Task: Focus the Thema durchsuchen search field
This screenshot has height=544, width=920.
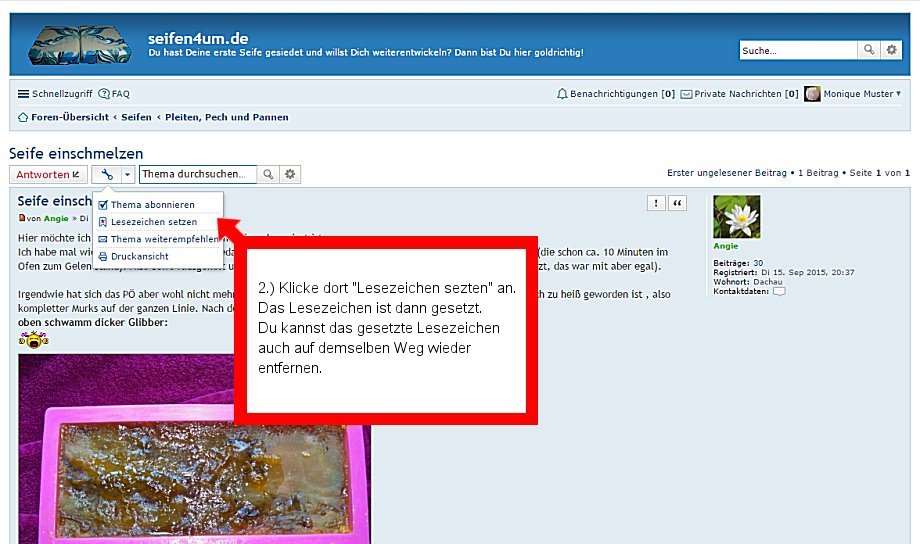Action: coord(198,174)
